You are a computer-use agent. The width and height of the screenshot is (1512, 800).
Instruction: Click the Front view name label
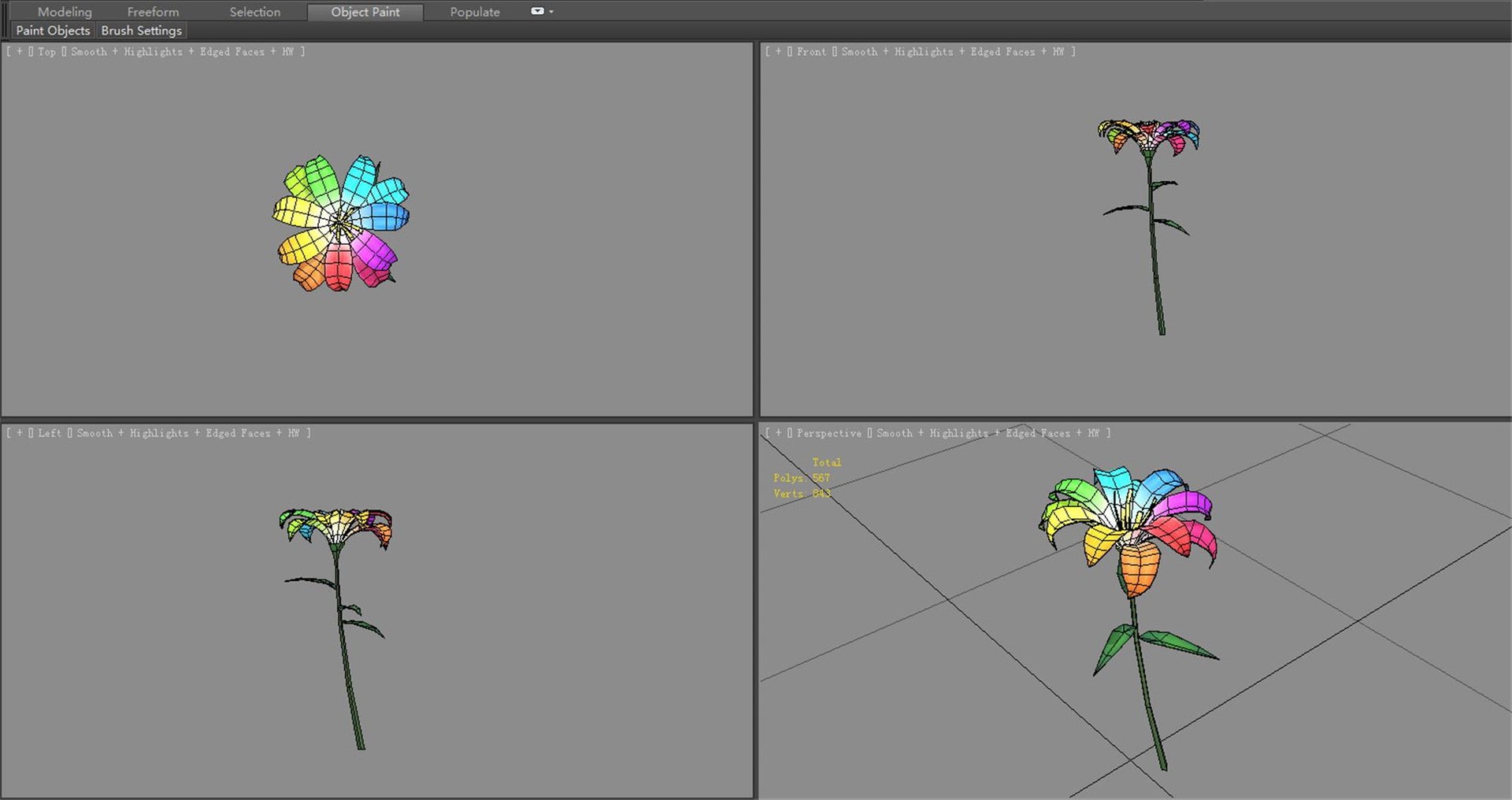811,52
